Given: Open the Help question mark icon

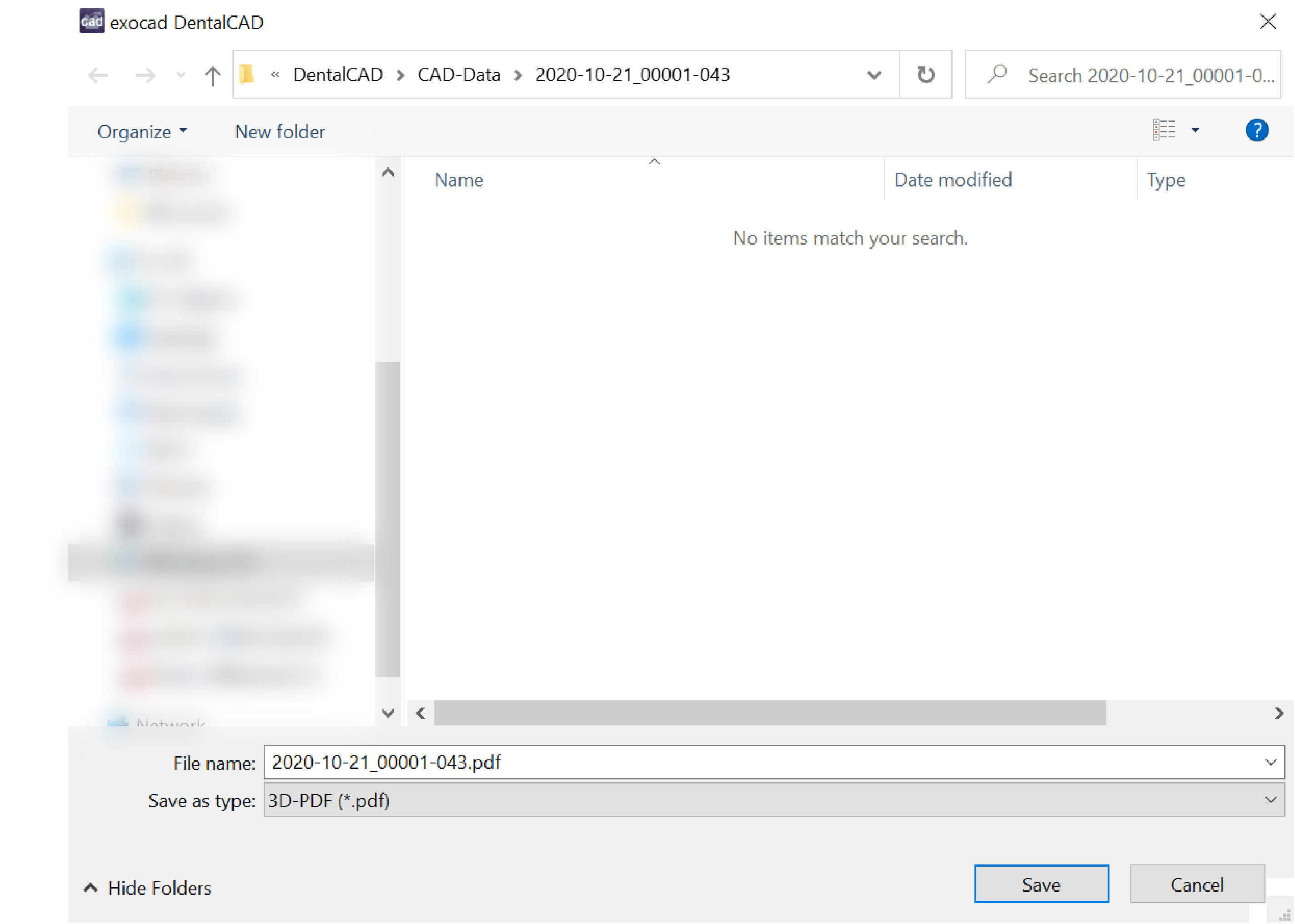Looking at the screenshot, I should 1257,131.
